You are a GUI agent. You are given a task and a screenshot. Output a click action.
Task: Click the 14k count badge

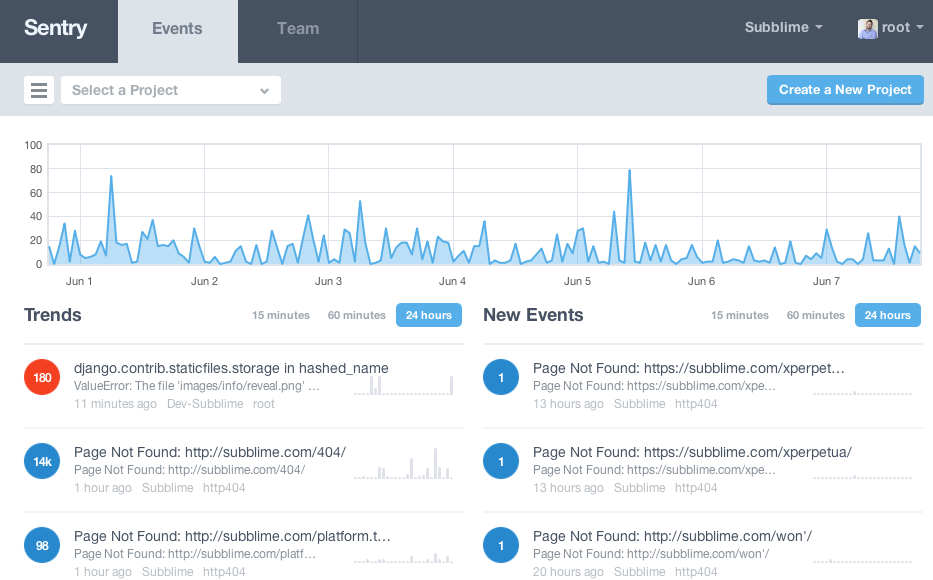42,461
